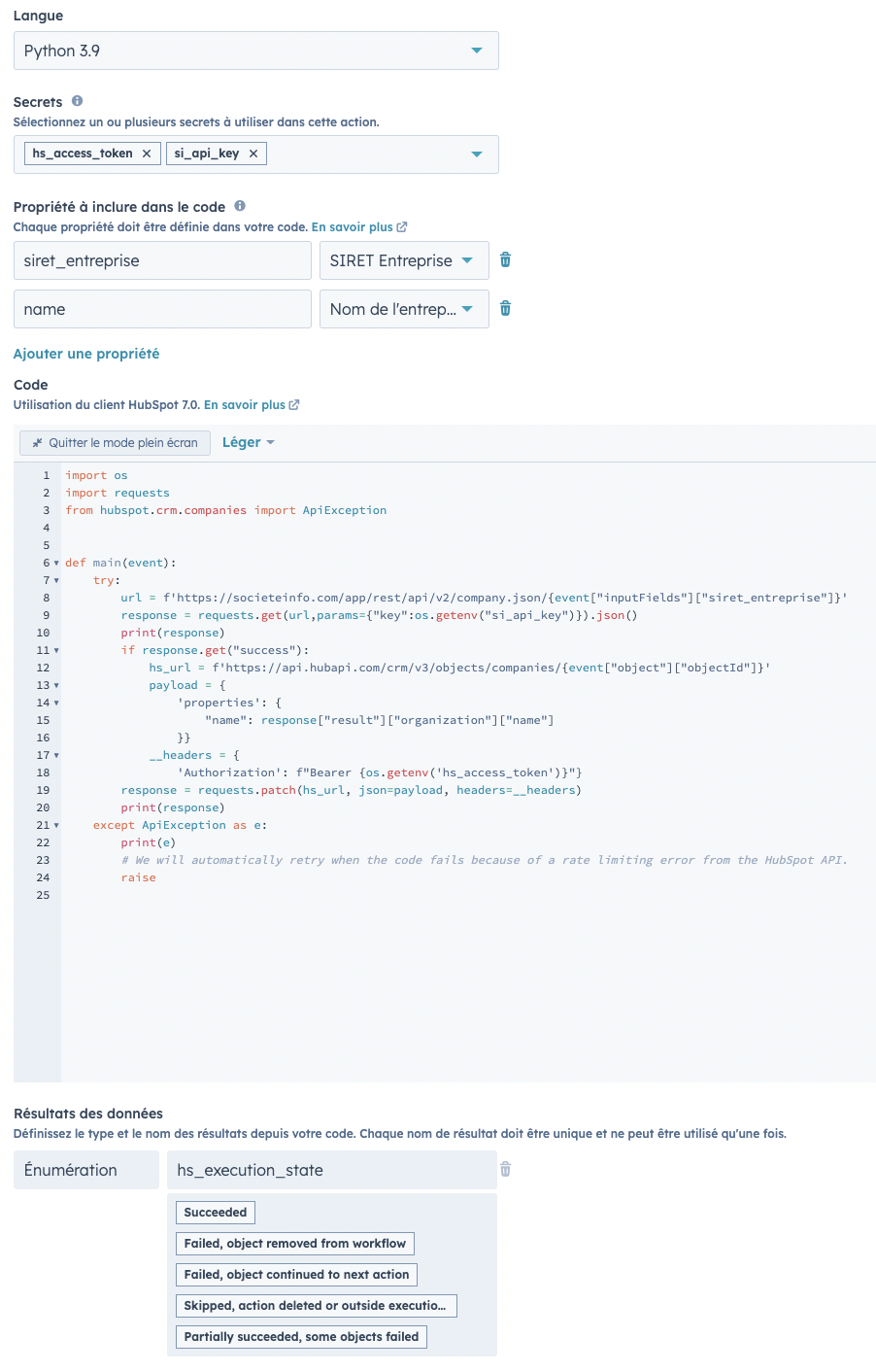This screenshot has width=876, height=1372.
Task: Delete the name property row
Action: 505,308
